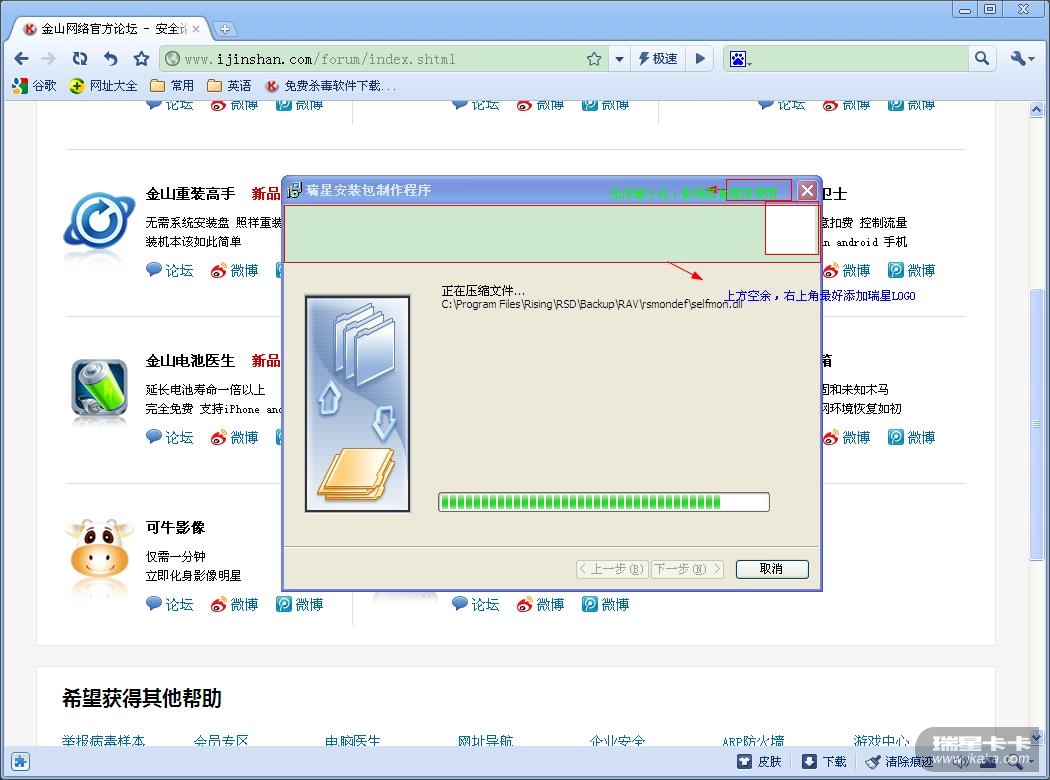This screenshot has width=1050, height=780.
Task: Expand the 常用 bookmarks folder
Action: pyautogui.click(x=172, y=86)
